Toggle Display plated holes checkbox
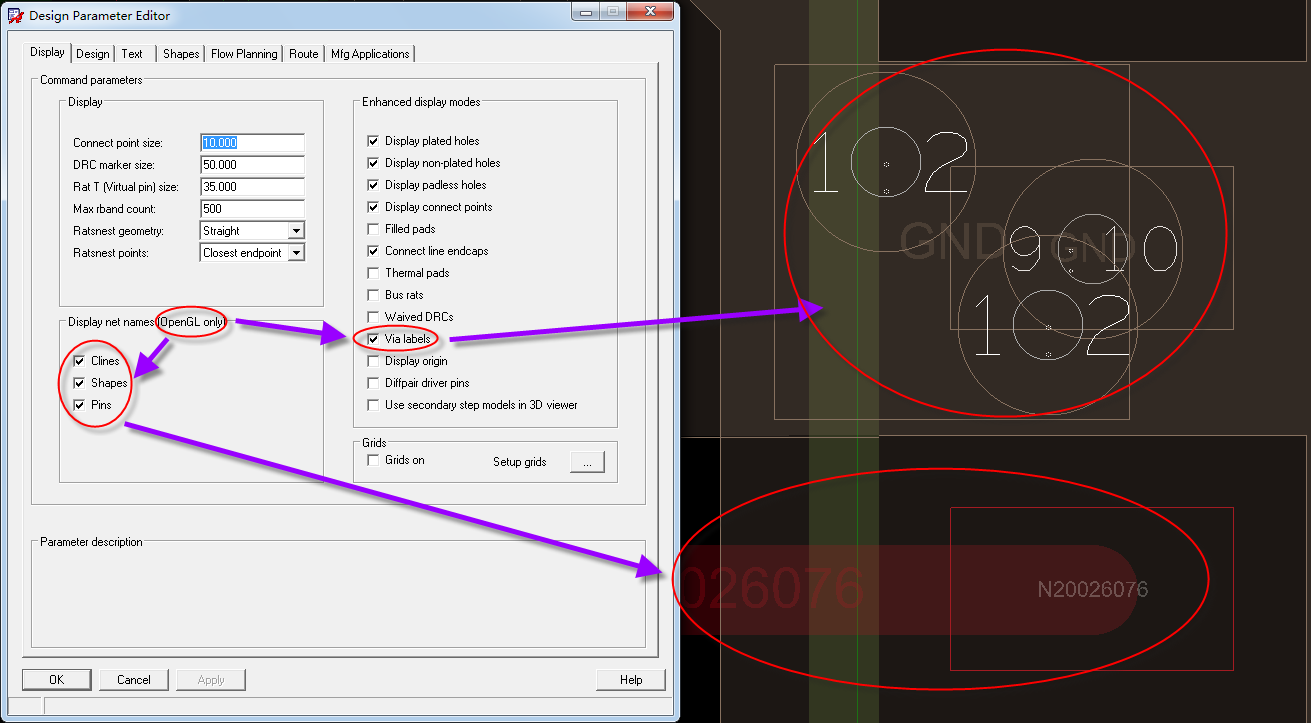This screenshot has height=723, width=1311. (374, 141)
